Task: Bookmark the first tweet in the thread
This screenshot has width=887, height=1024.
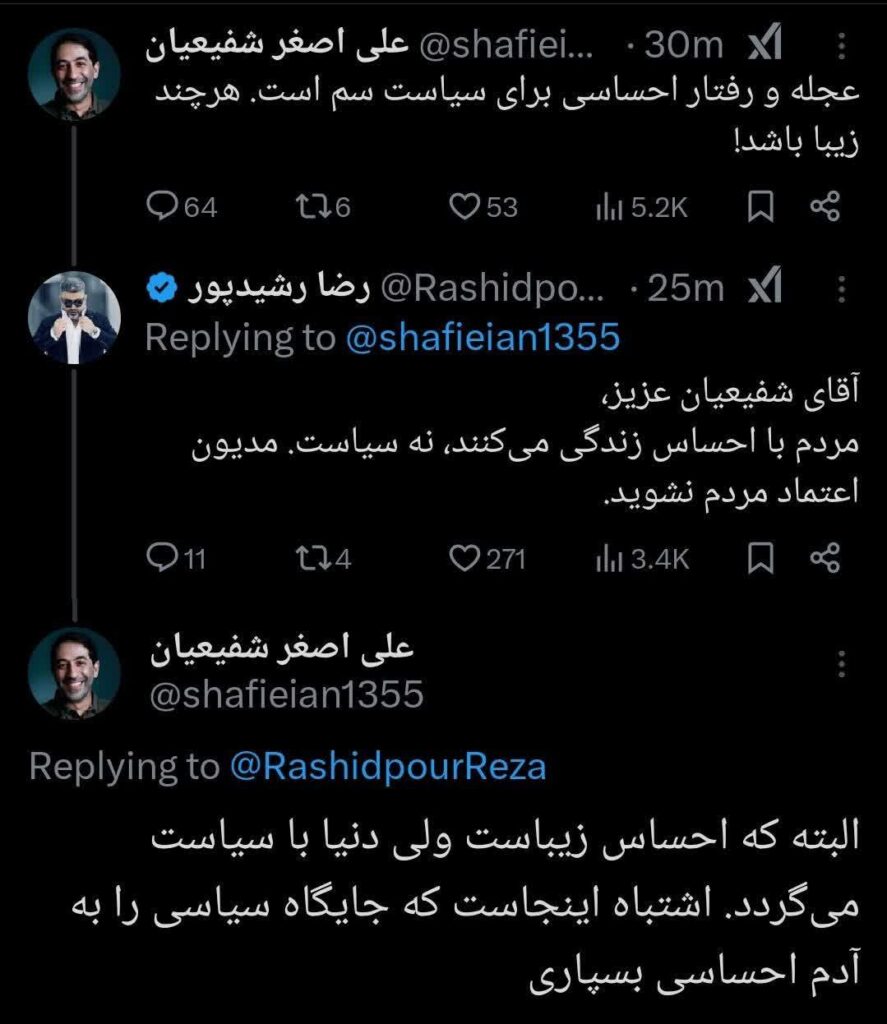Action: (x=762, y=206)
